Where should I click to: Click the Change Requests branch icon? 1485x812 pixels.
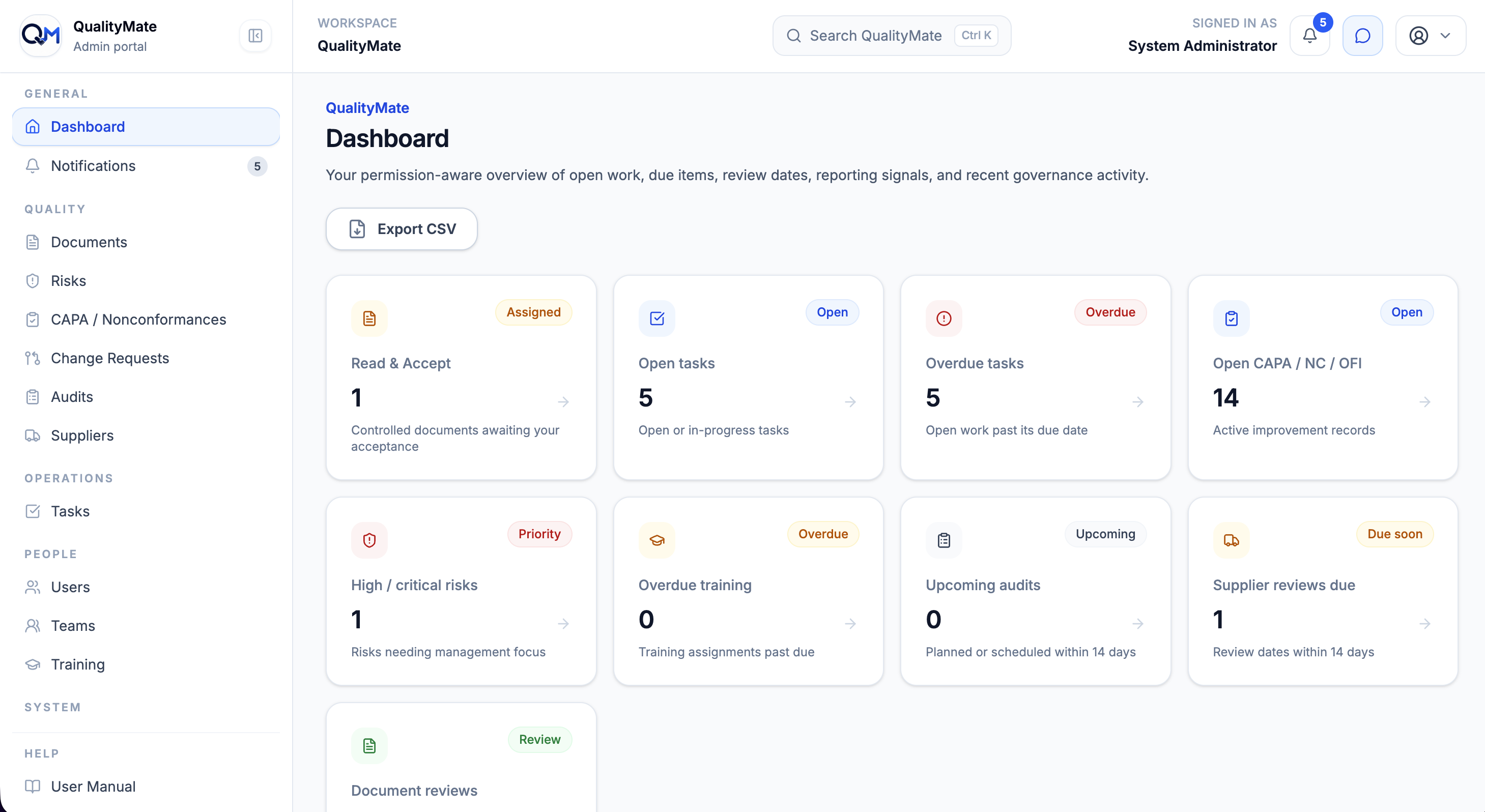pos(33,358)
